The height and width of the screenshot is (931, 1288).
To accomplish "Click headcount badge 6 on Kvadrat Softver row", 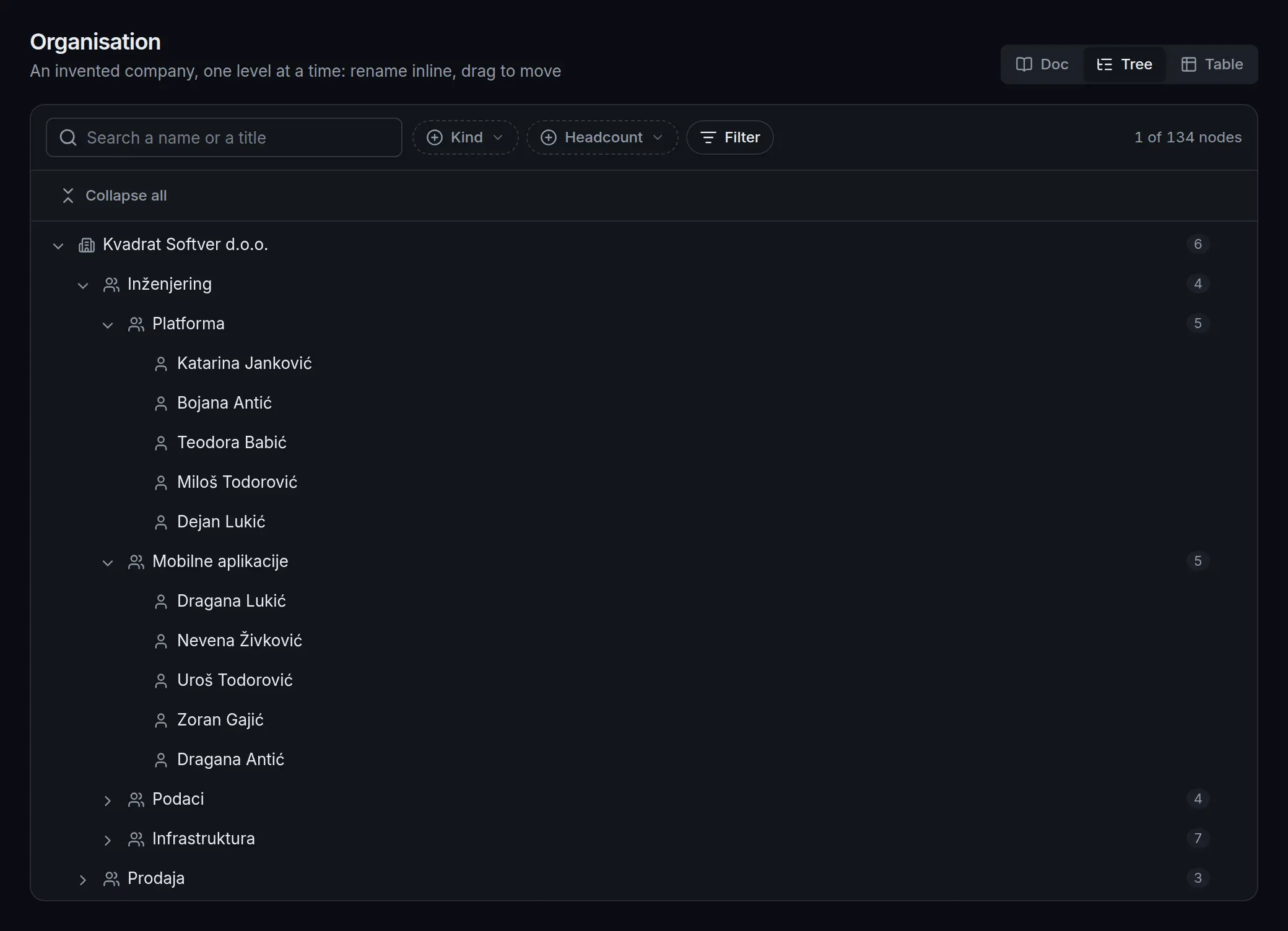I will click(x=1198, y=244).
